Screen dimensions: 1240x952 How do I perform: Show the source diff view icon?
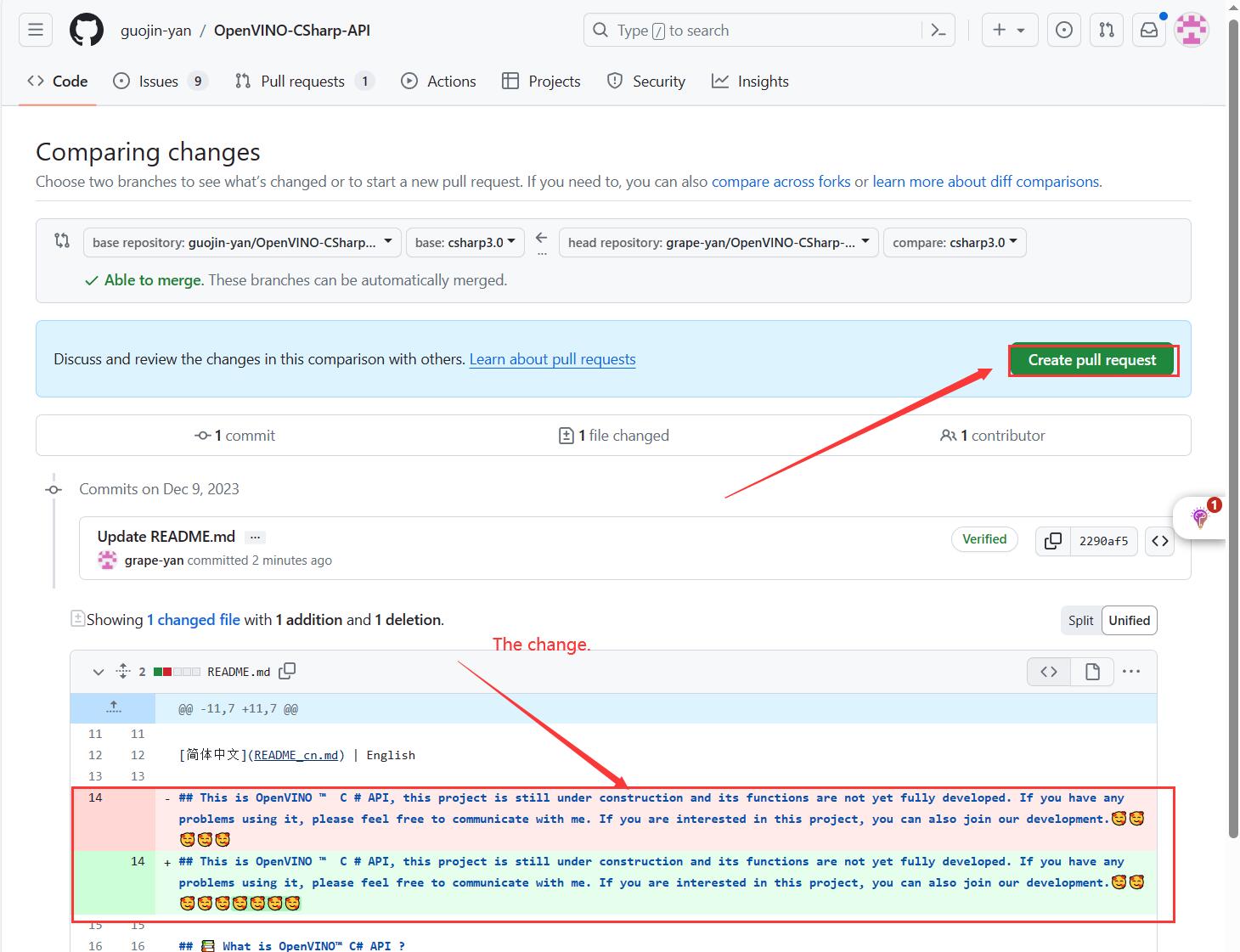[x=1049, y=672]
